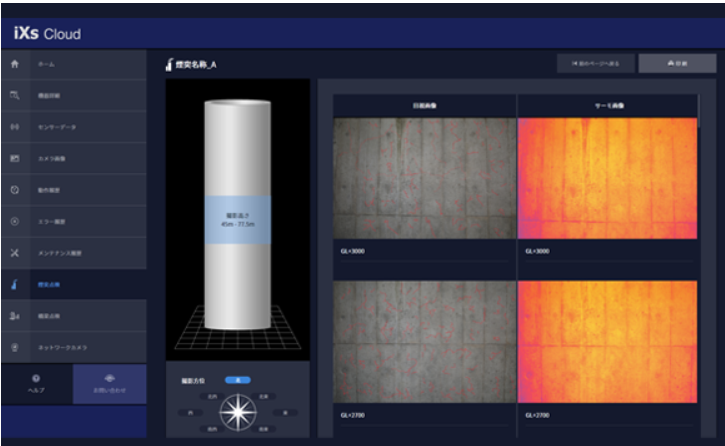Open the camera images icon
This screenshot has height=446, width=725.
(x=14, y=159)
